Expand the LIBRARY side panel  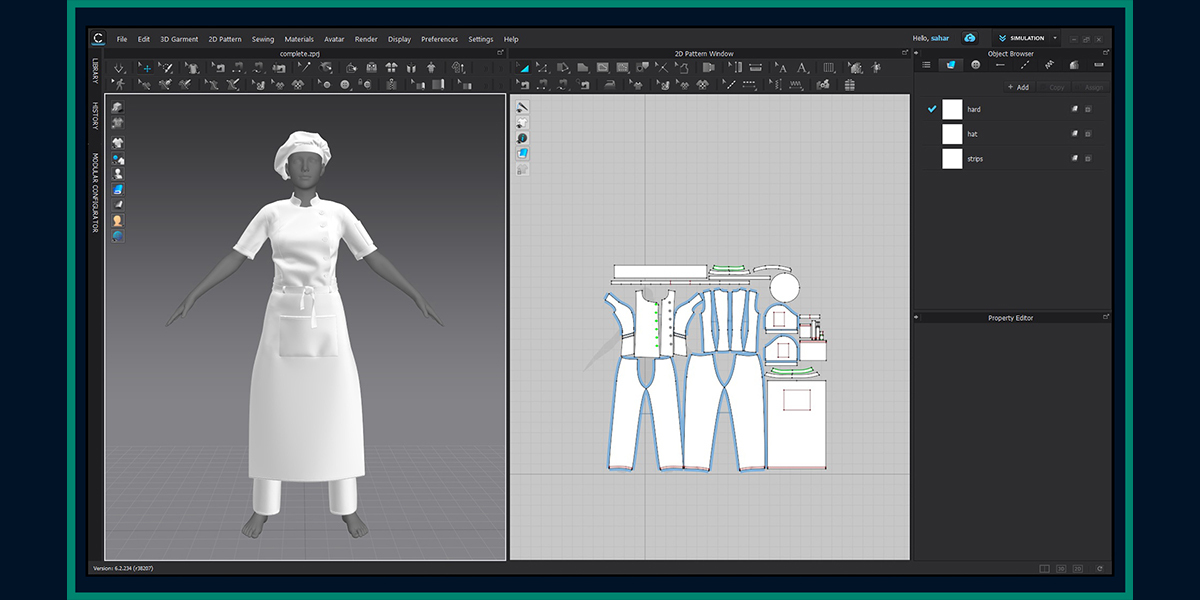96,71
